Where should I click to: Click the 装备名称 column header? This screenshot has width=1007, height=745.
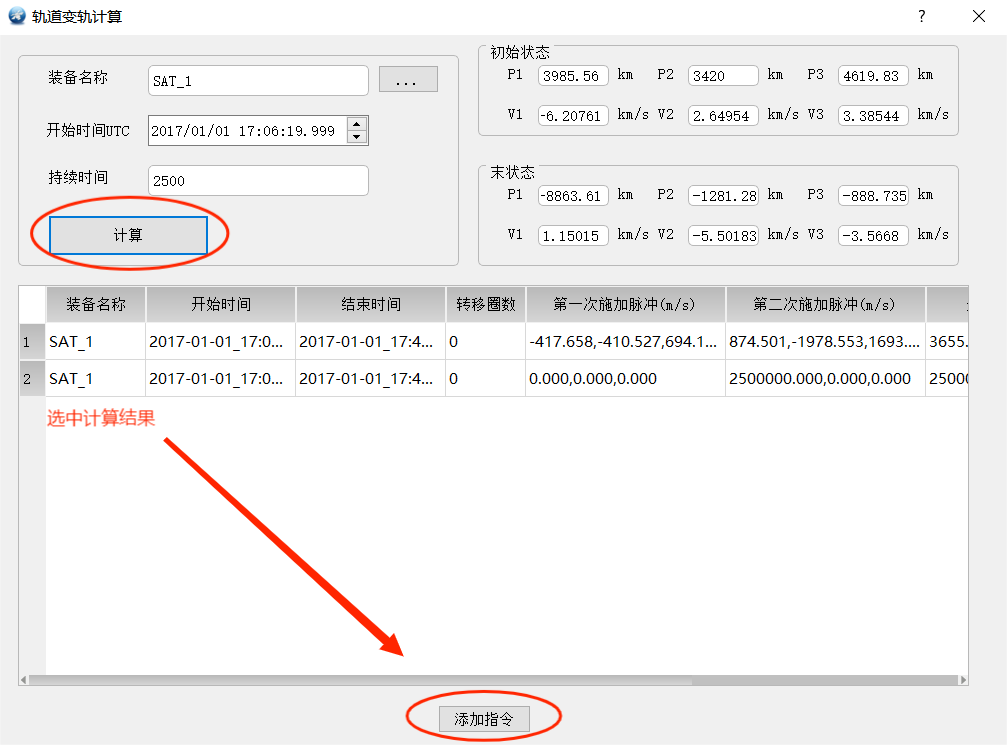pyautogui.click(x=96, y=304)
